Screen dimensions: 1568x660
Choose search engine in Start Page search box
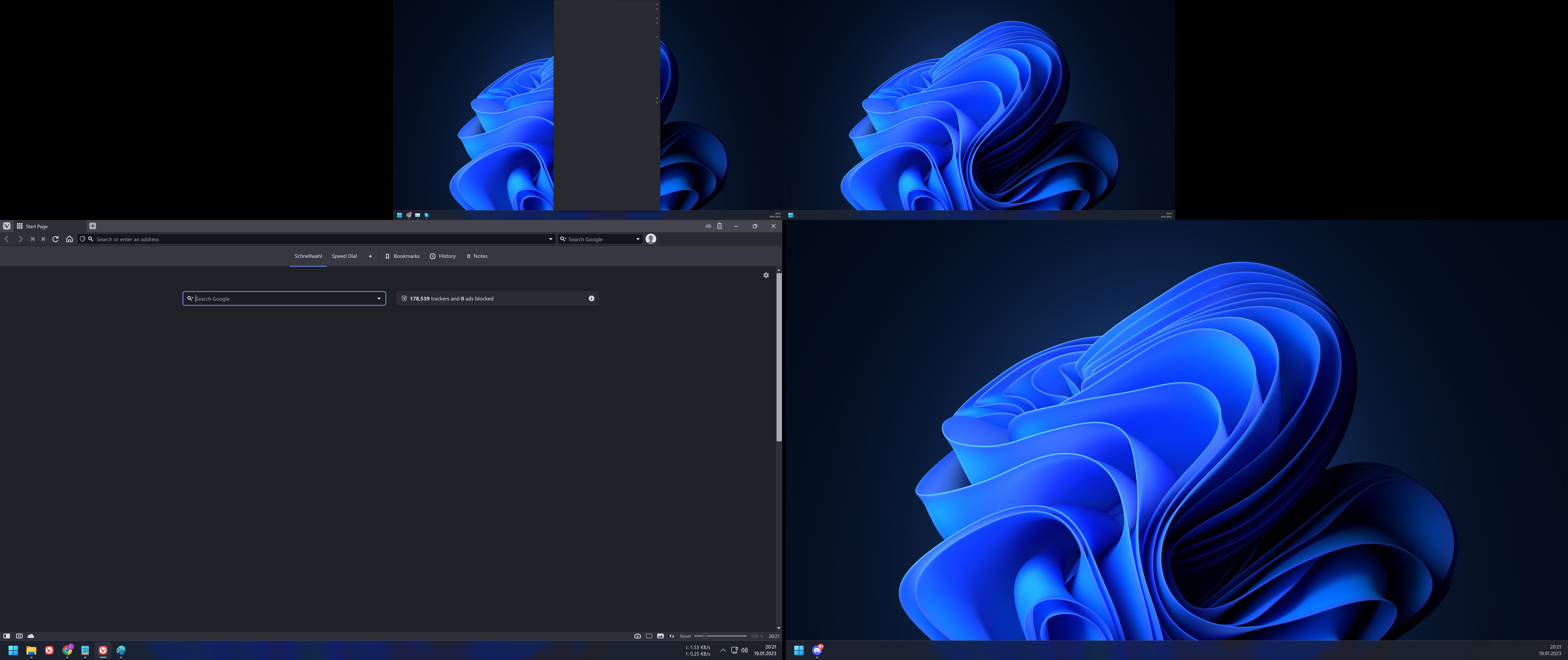pos(190,298)
